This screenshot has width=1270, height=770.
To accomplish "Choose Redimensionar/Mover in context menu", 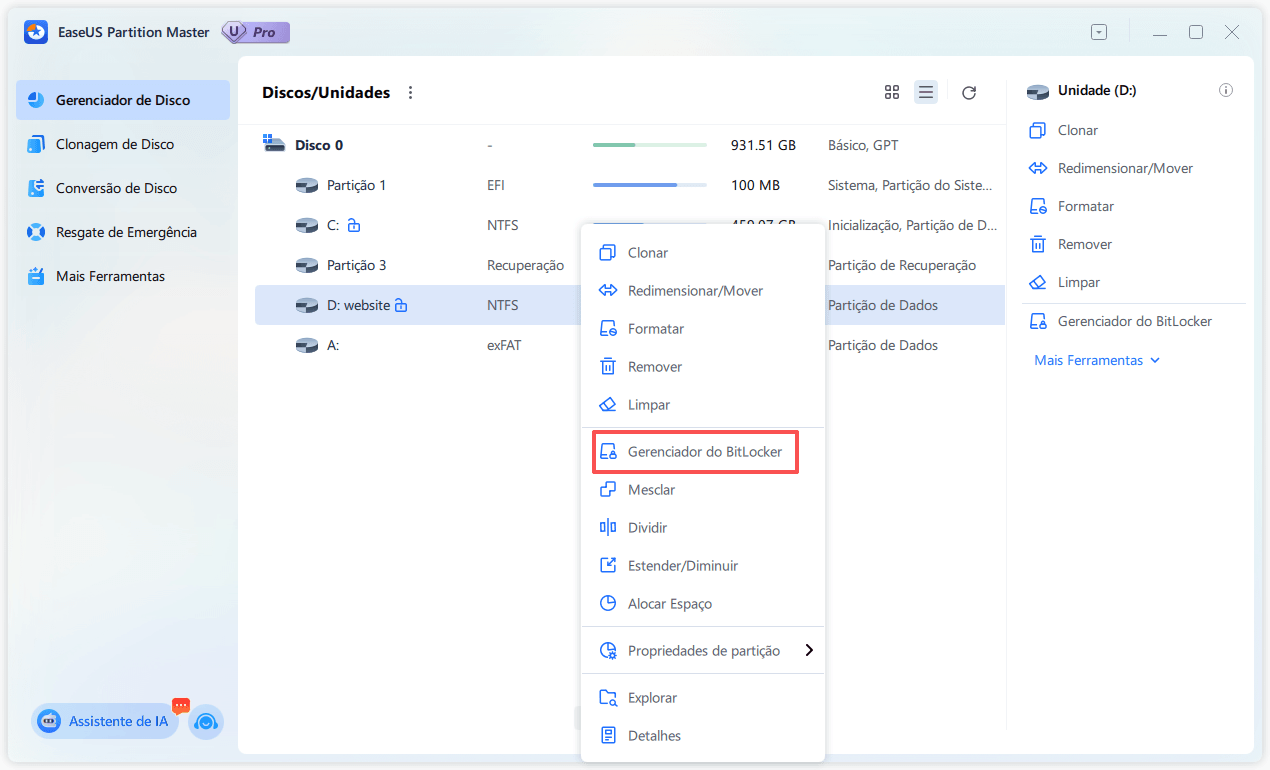I will click(703, 291).
